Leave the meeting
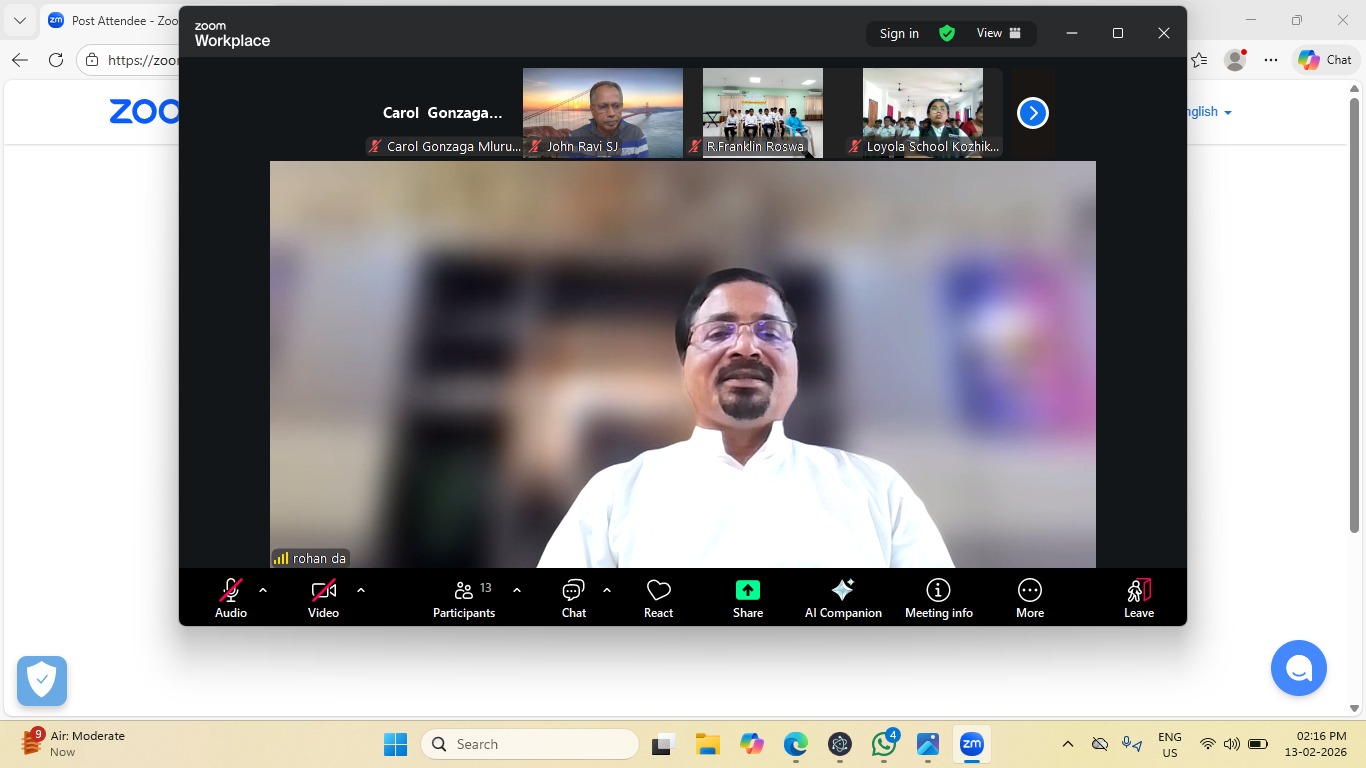This screenshot has width=1366, height=768. [1138, 598]
